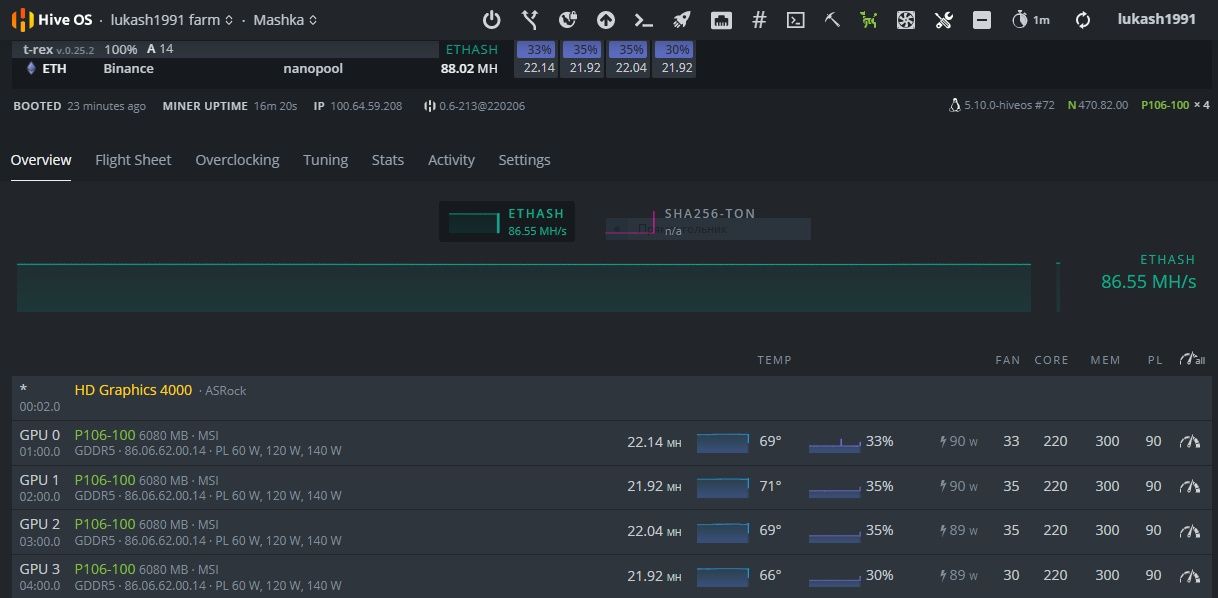This screenshot has width=1218, height=598.
Task: Open the Tuning tab
Action: [x=326, y=160]
